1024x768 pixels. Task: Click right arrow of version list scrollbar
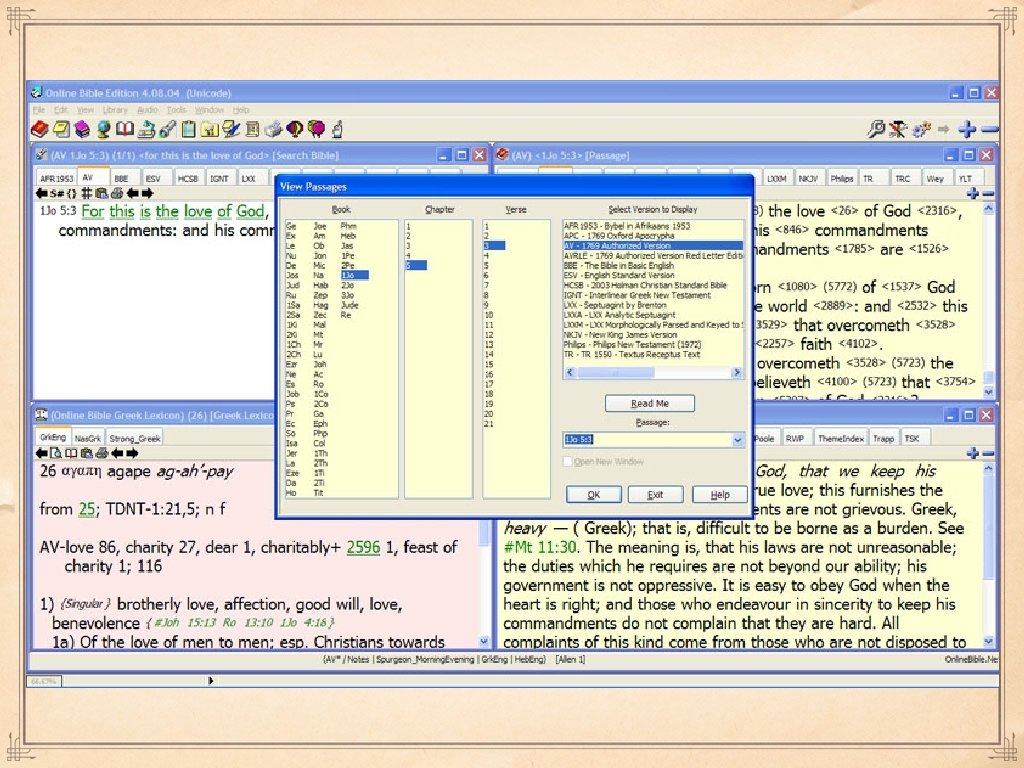(x=737, y=372)
